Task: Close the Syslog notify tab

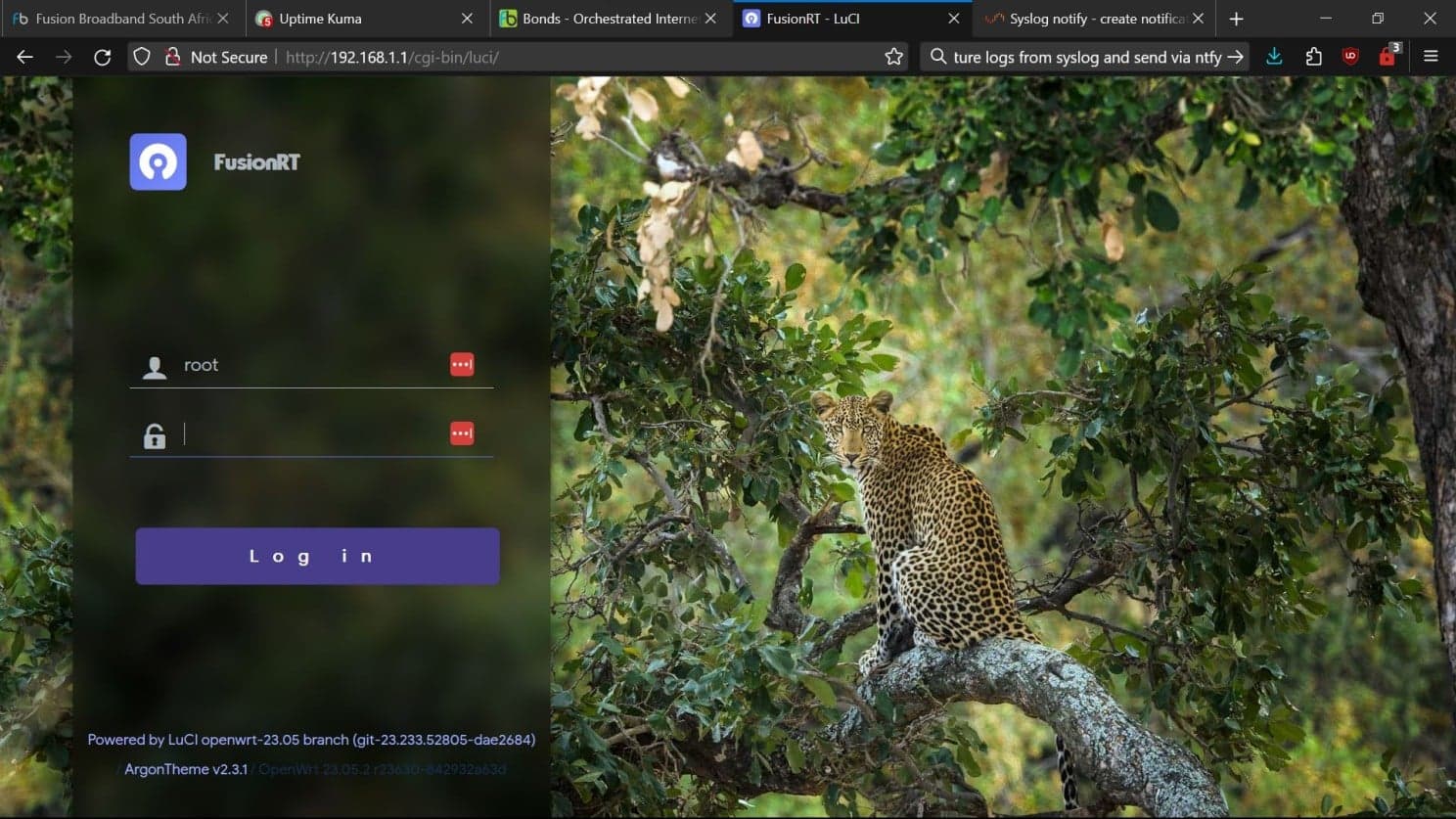Action: (1198, 19)
